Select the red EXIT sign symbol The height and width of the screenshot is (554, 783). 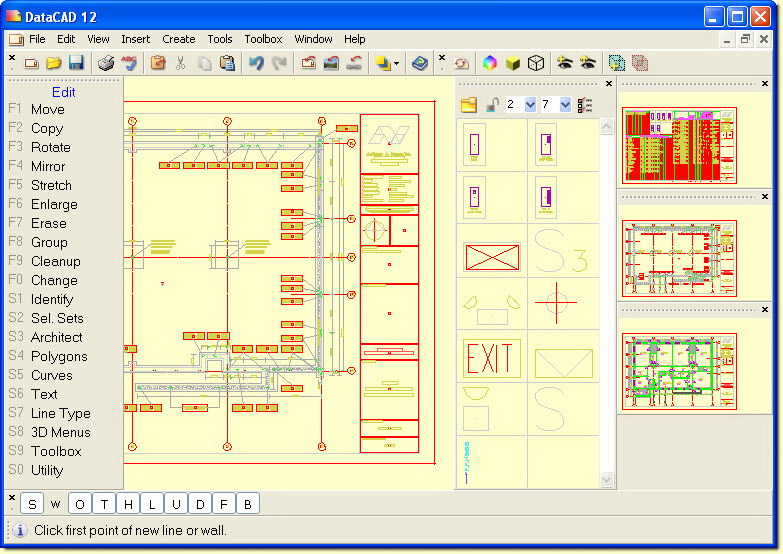pos(491,358)
